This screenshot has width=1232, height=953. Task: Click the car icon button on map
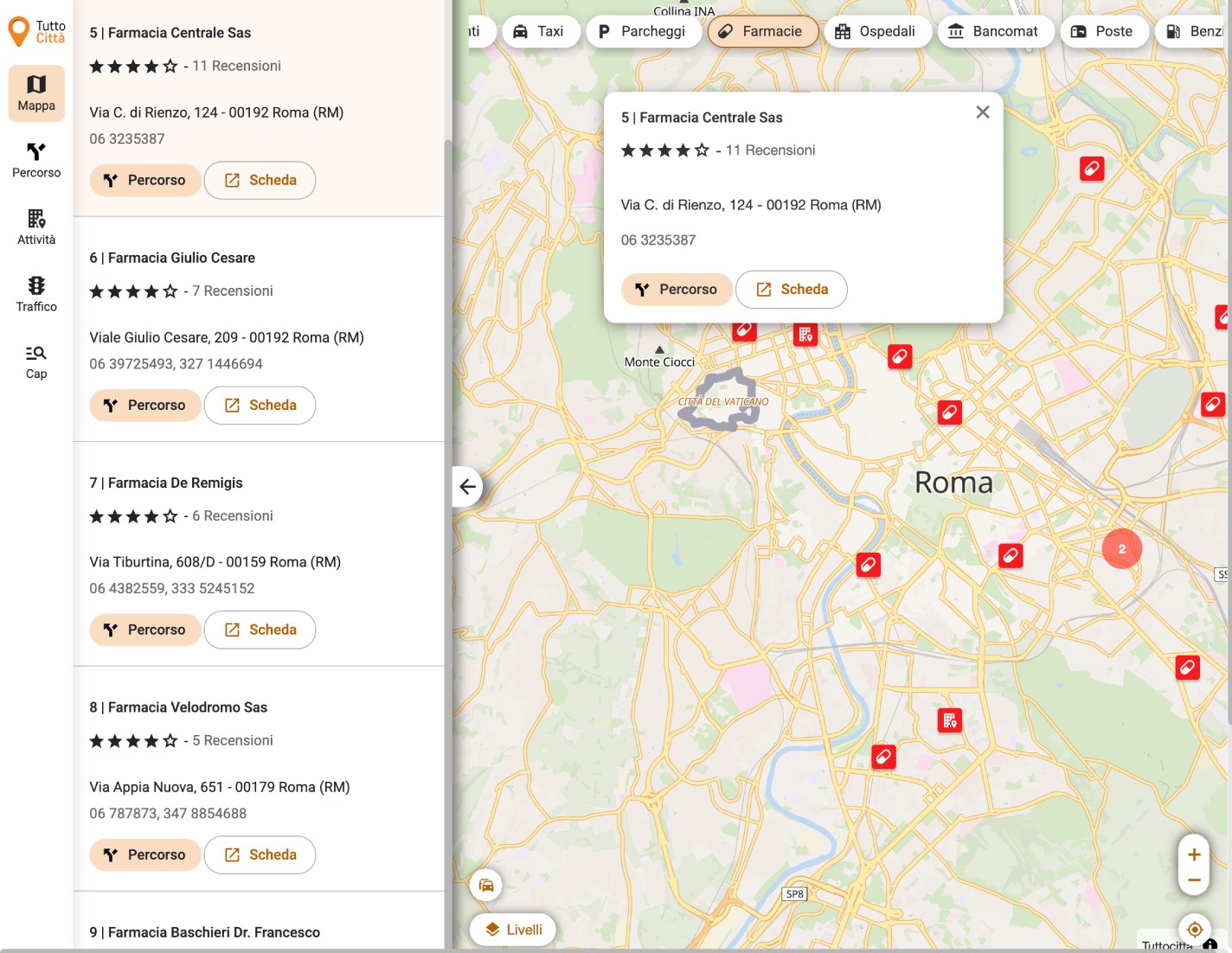[x=486, y=885]
